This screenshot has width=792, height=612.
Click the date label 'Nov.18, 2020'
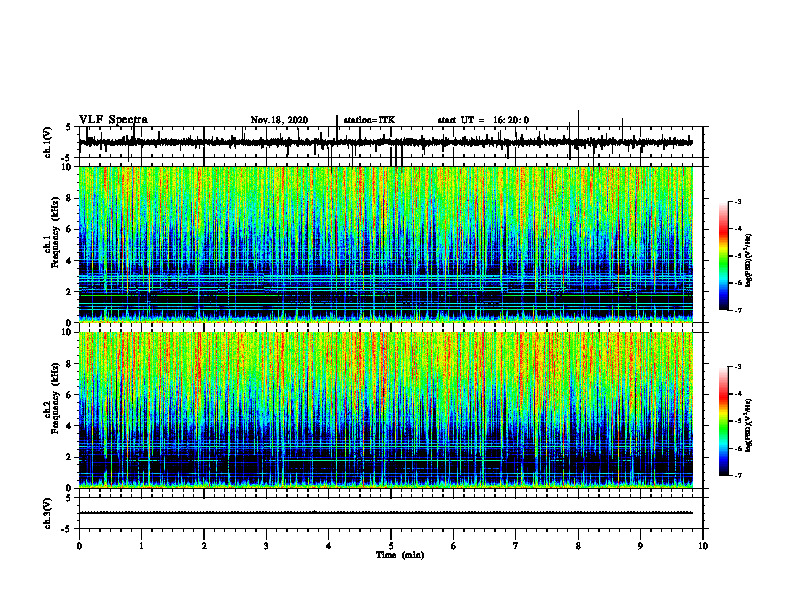pyautogui.click(x=279, y=120)
